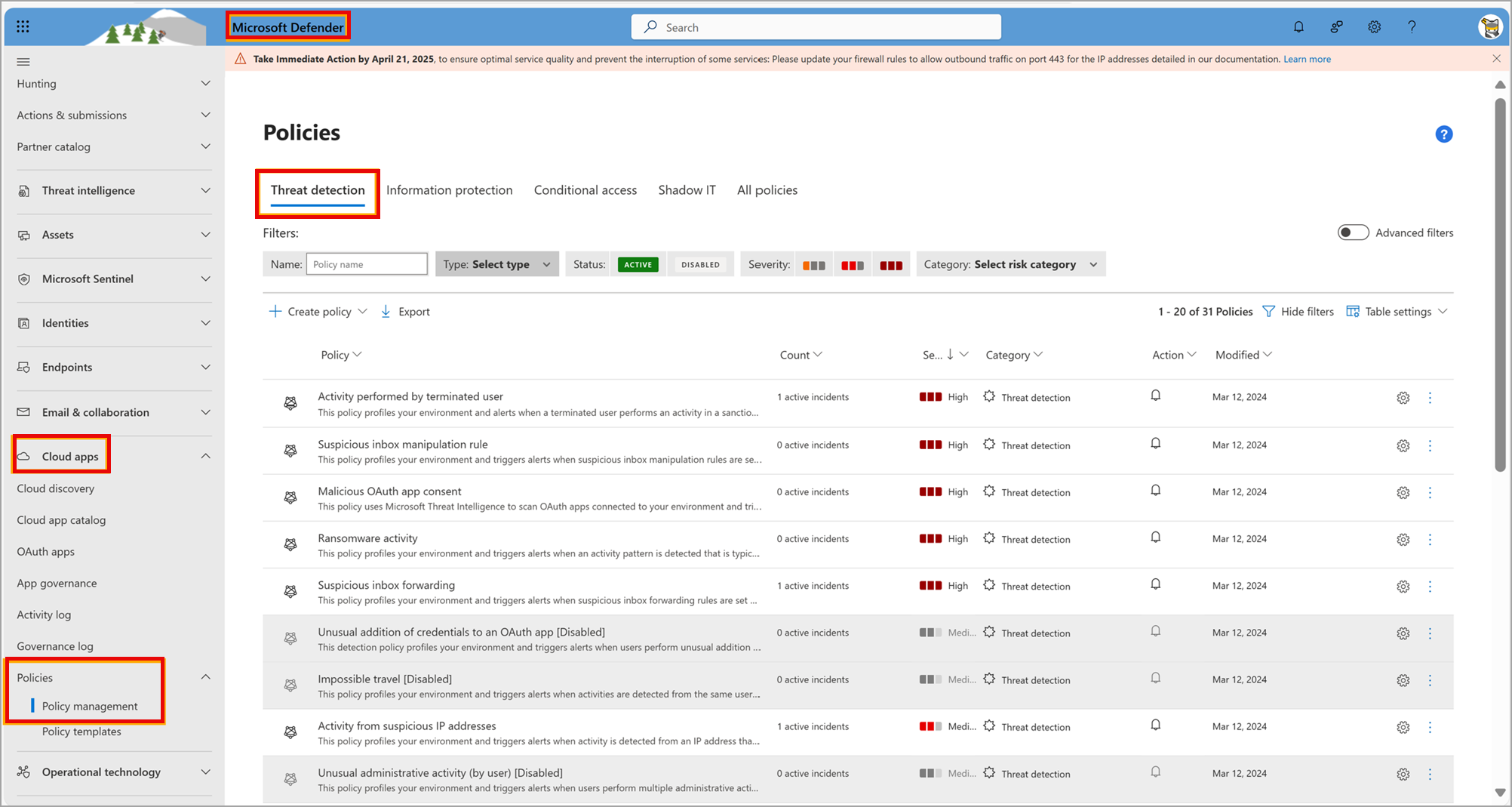The height and width of the screenshot is (807, 1512).
Task: Open the notifications bell in the header
Action: click(1298, 27)
